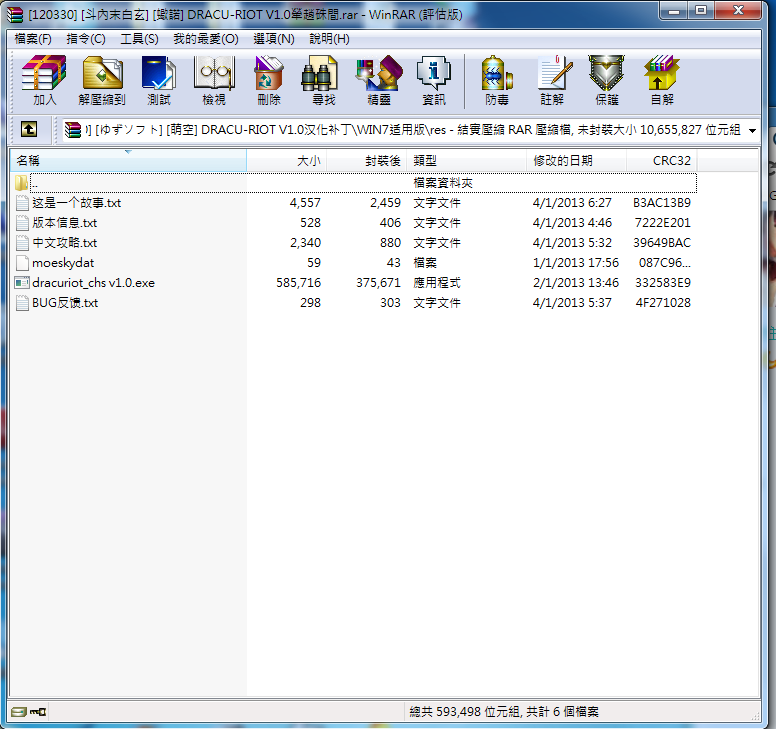776x729 pixels.
Task: Sort by 封裝後 column header
Action: (x=367, y=160)
